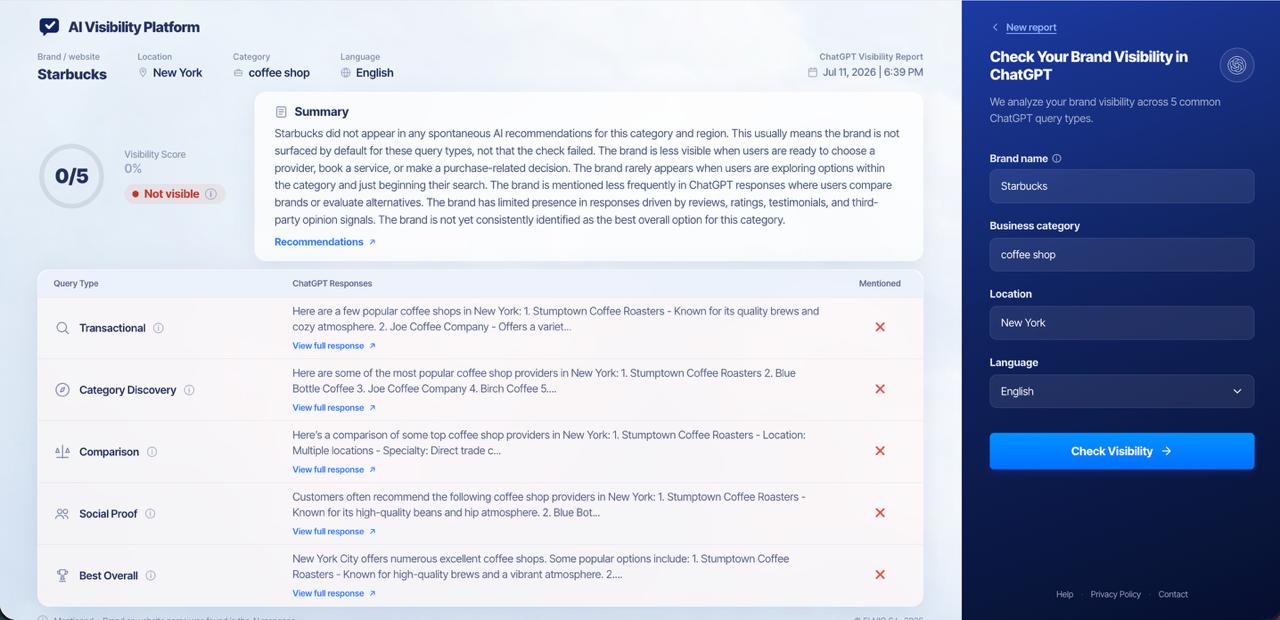
Task: Click the AI Visibility Platform logo icon
Action: [x=49, y=27]
